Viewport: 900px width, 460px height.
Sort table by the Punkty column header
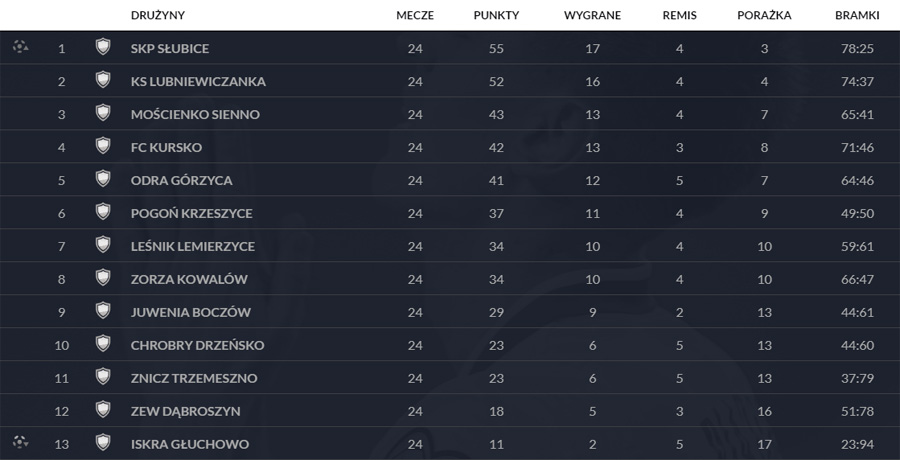(x=496, y=16)
